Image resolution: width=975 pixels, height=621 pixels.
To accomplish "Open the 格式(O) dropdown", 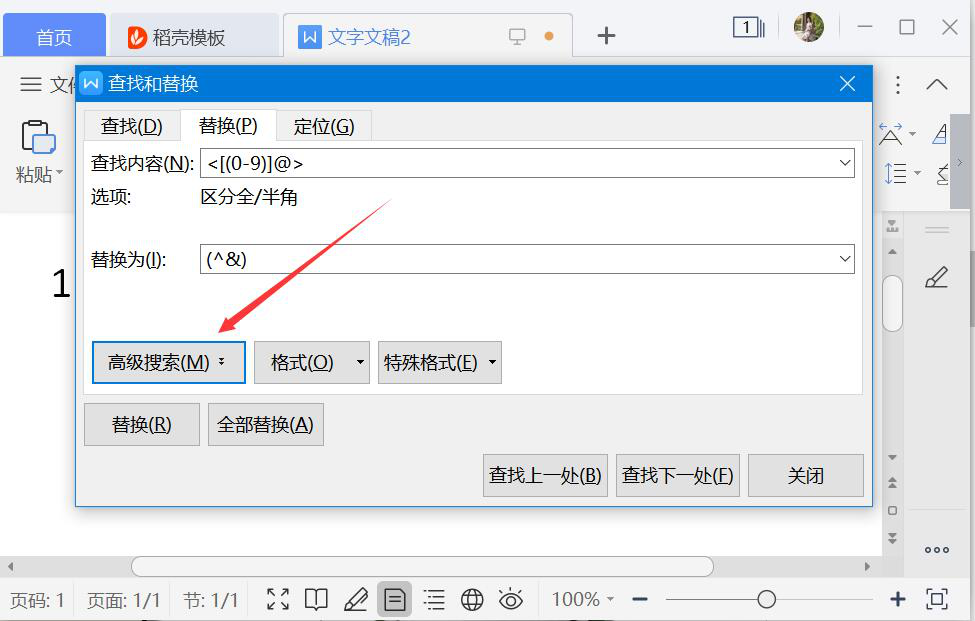I will (x=312, y=362).
